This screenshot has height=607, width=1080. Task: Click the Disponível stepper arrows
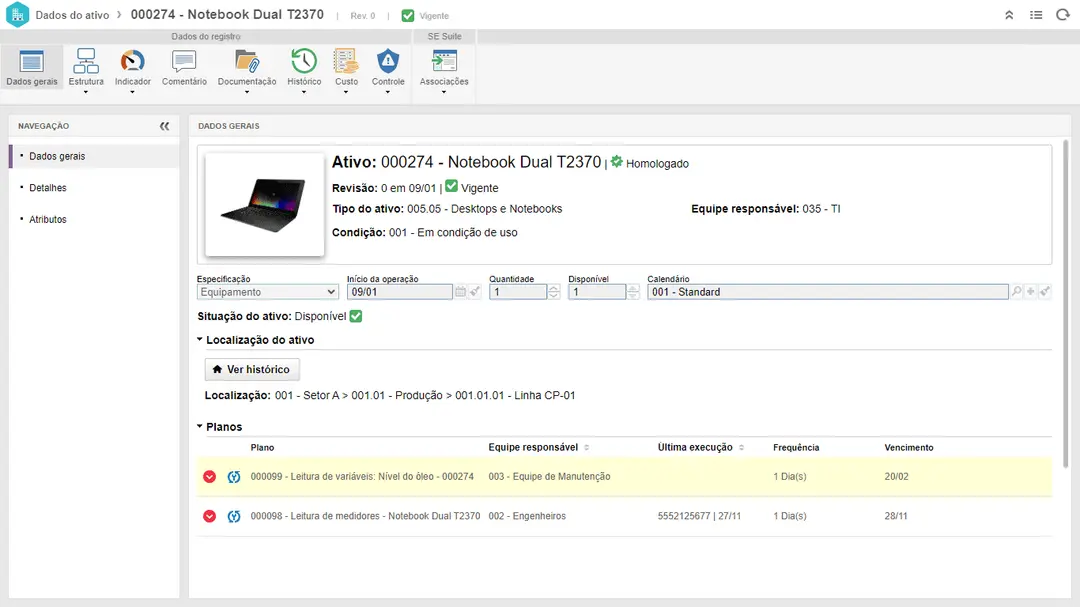tap(633, 292)
